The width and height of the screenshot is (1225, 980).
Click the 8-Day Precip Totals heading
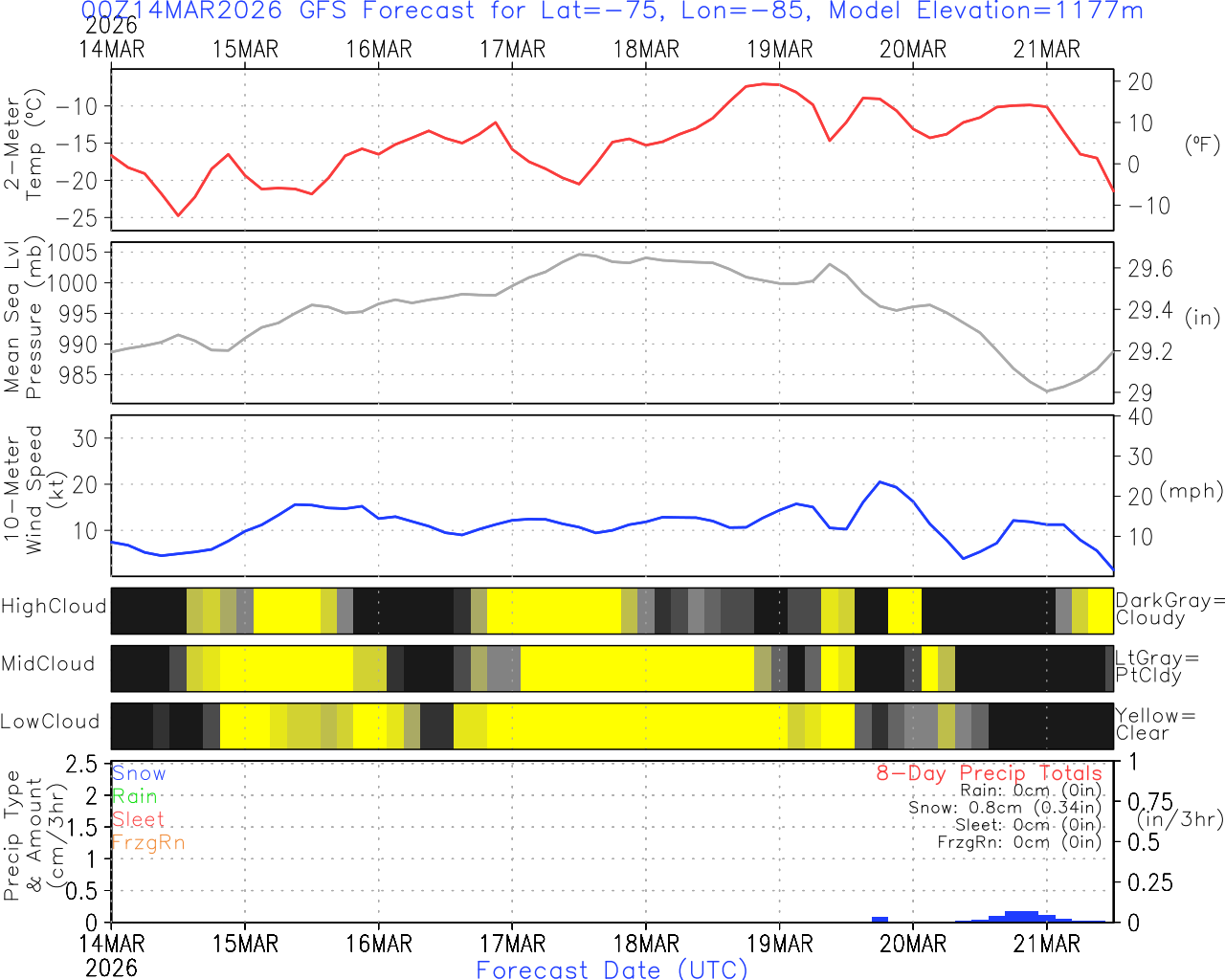click(989, 773)
